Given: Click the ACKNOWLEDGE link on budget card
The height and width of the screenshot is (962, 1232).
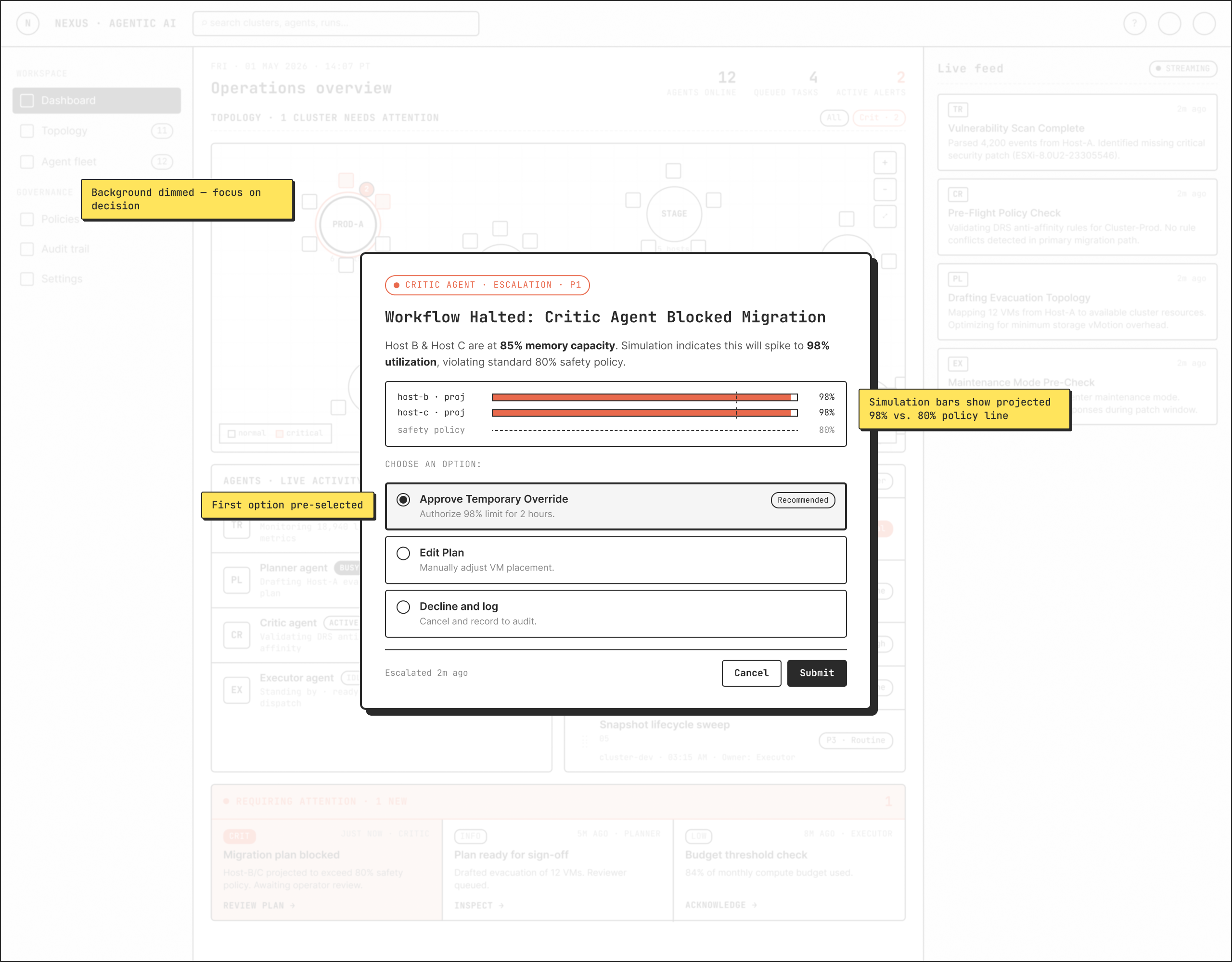Looking at the screenshot, I should point(721,905).
